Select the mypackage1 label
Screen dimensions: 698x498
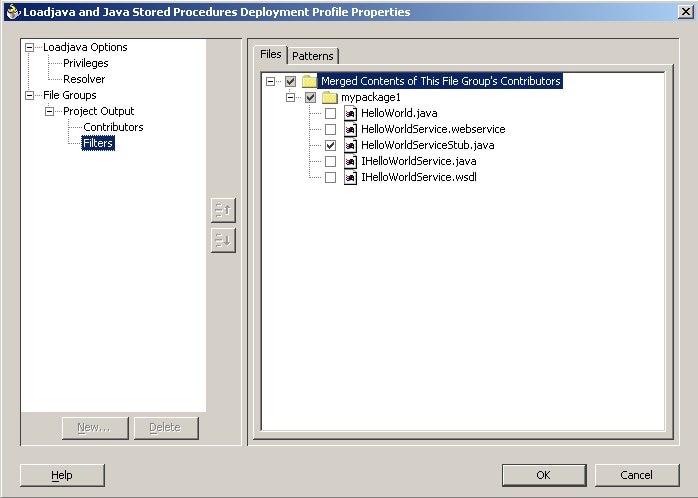371,97
